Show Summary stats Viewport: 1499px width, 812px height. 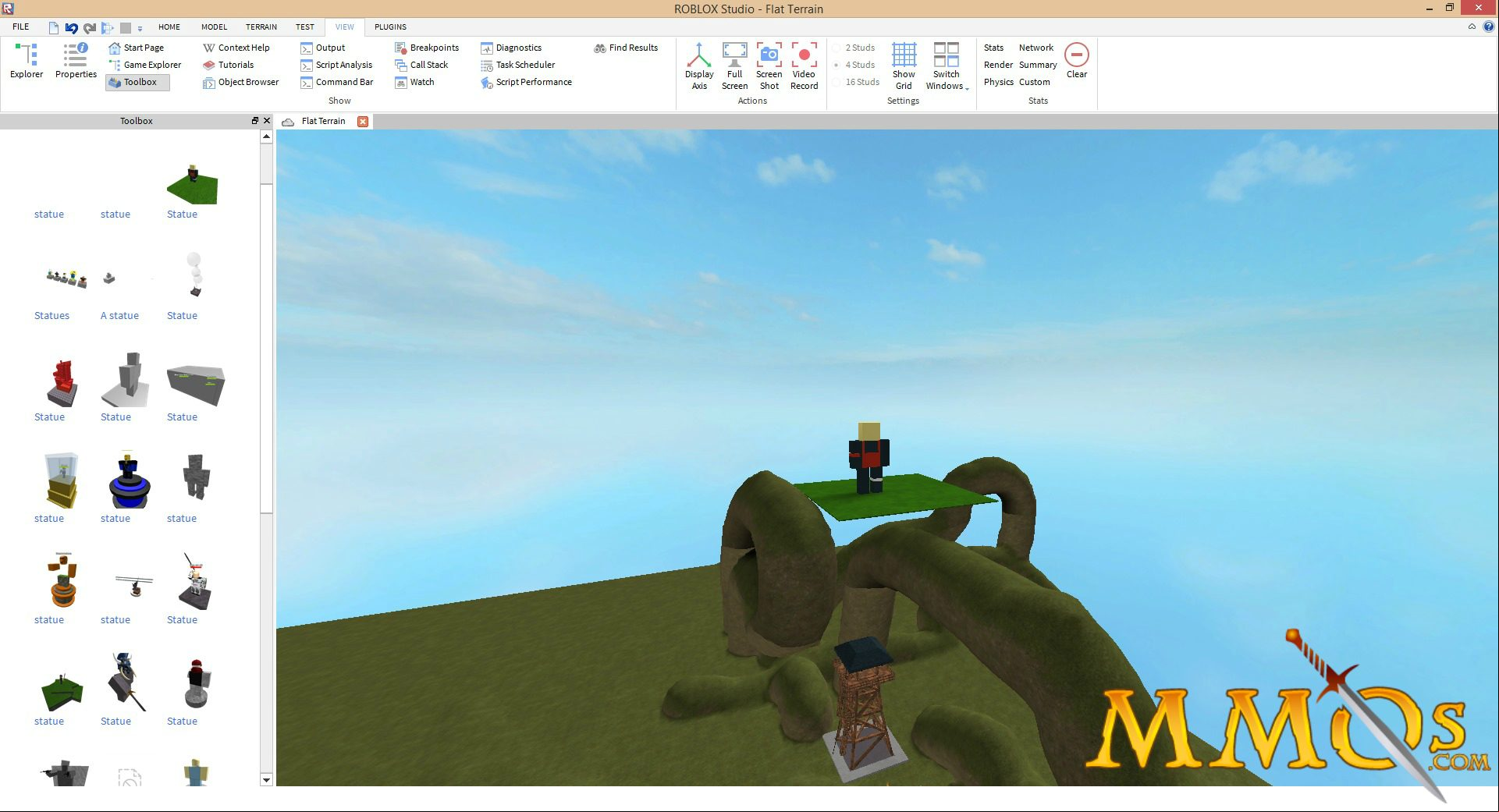tap(1037, 65)
